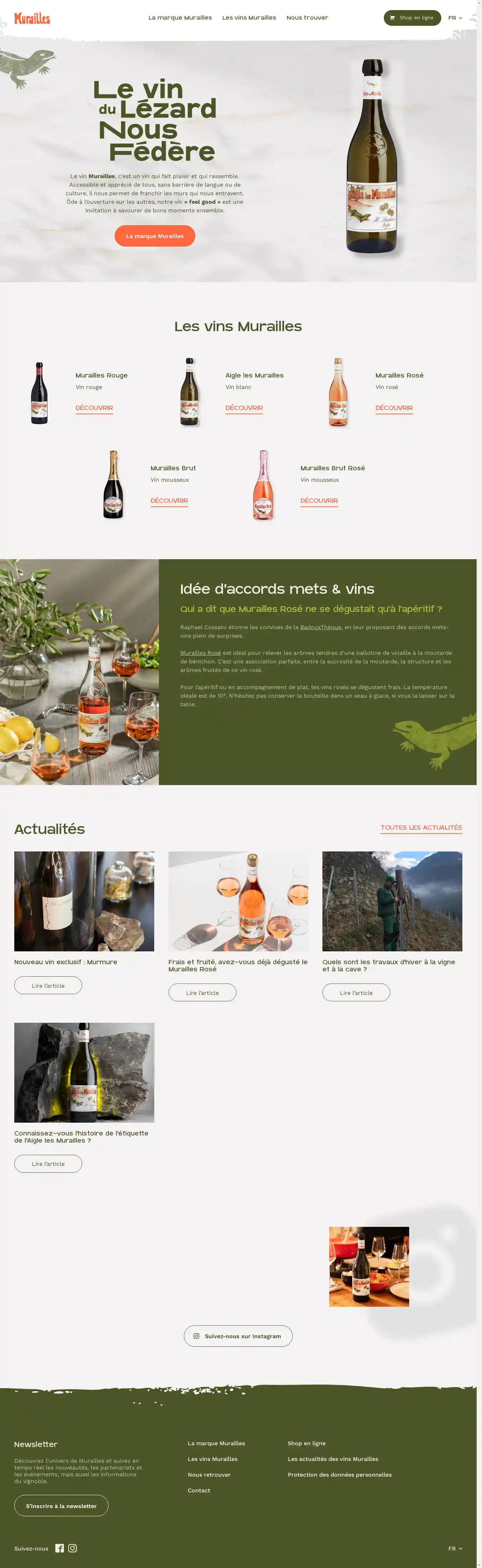
Task: Click the orange La marque Murailles button
Action: (155, 236)
